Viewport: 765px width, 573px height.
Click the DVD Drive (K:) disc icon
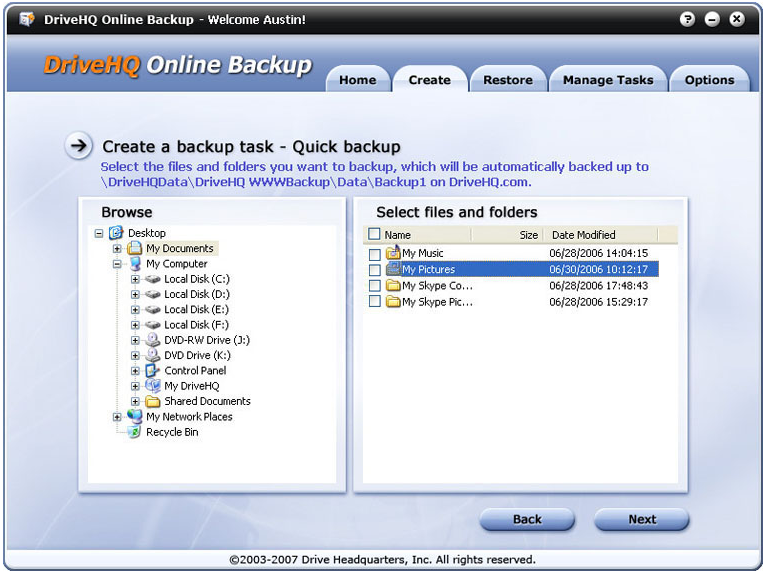(x=153, y=355)
